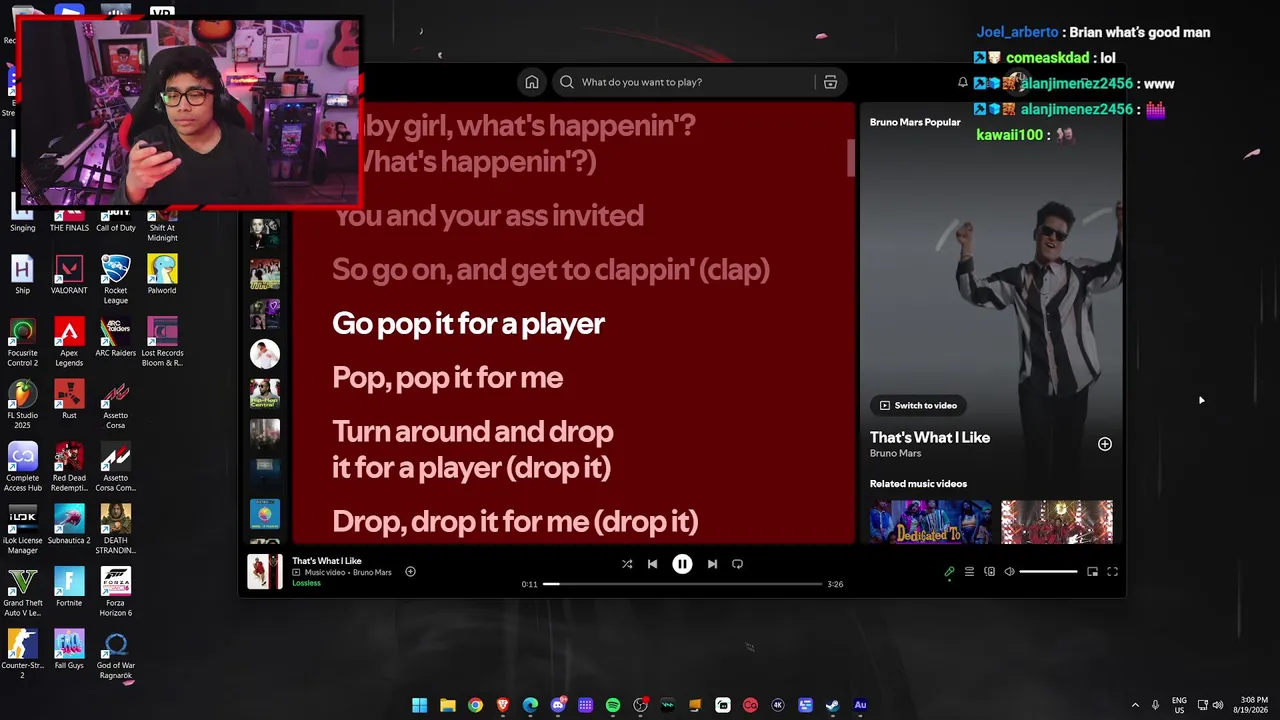Select the Forza Horizon 6 desktop shortcut

116,592
